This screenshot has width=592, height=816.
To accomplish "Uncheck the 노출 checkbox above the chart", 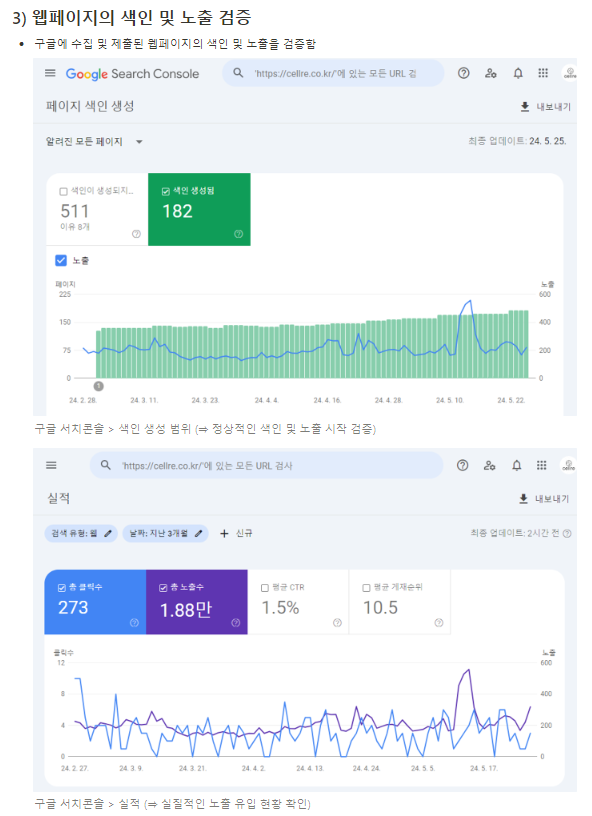I will point(61,260).
